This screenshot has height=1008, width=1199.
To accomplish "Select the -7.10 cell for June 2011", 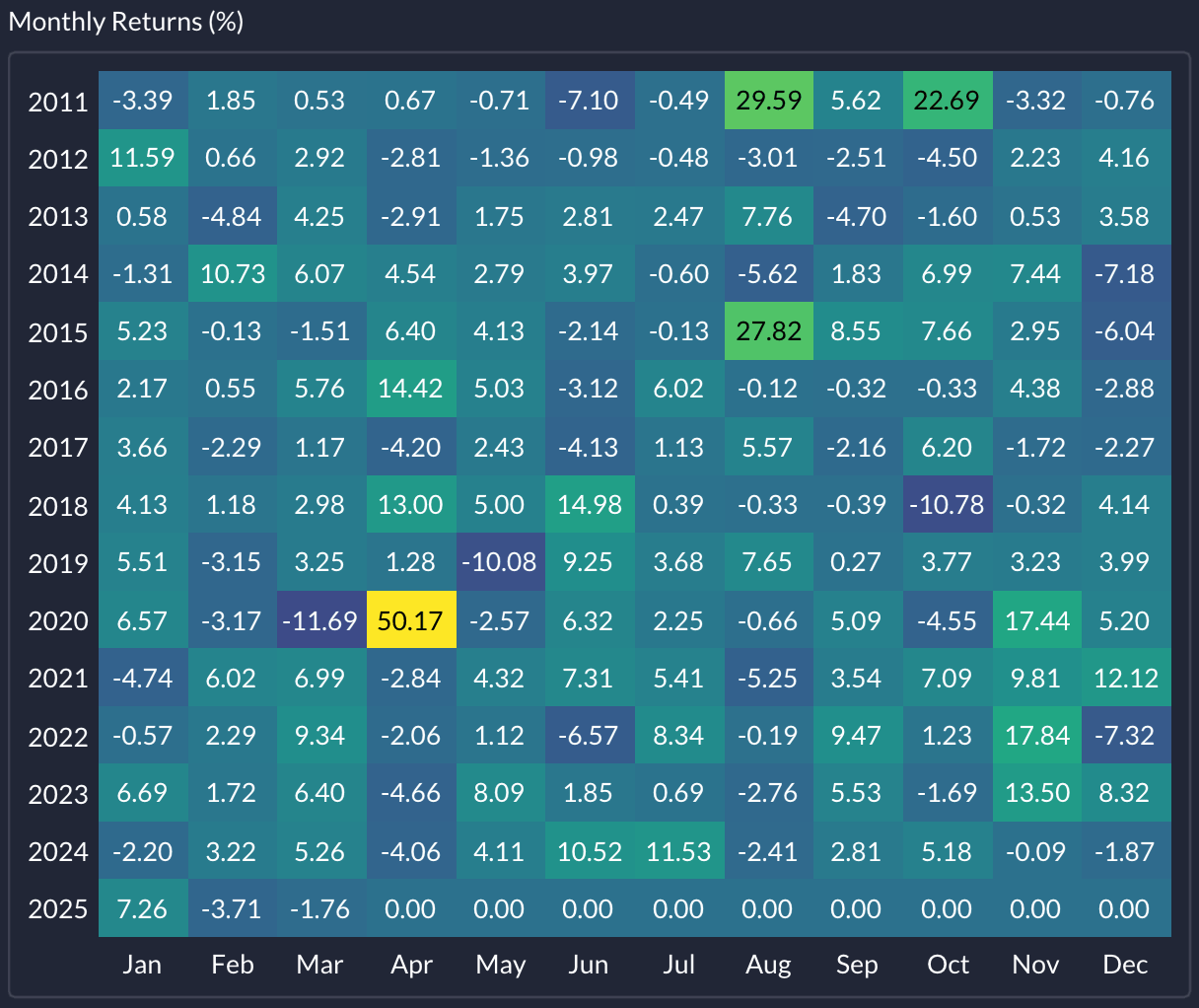I will click(590, 101).
